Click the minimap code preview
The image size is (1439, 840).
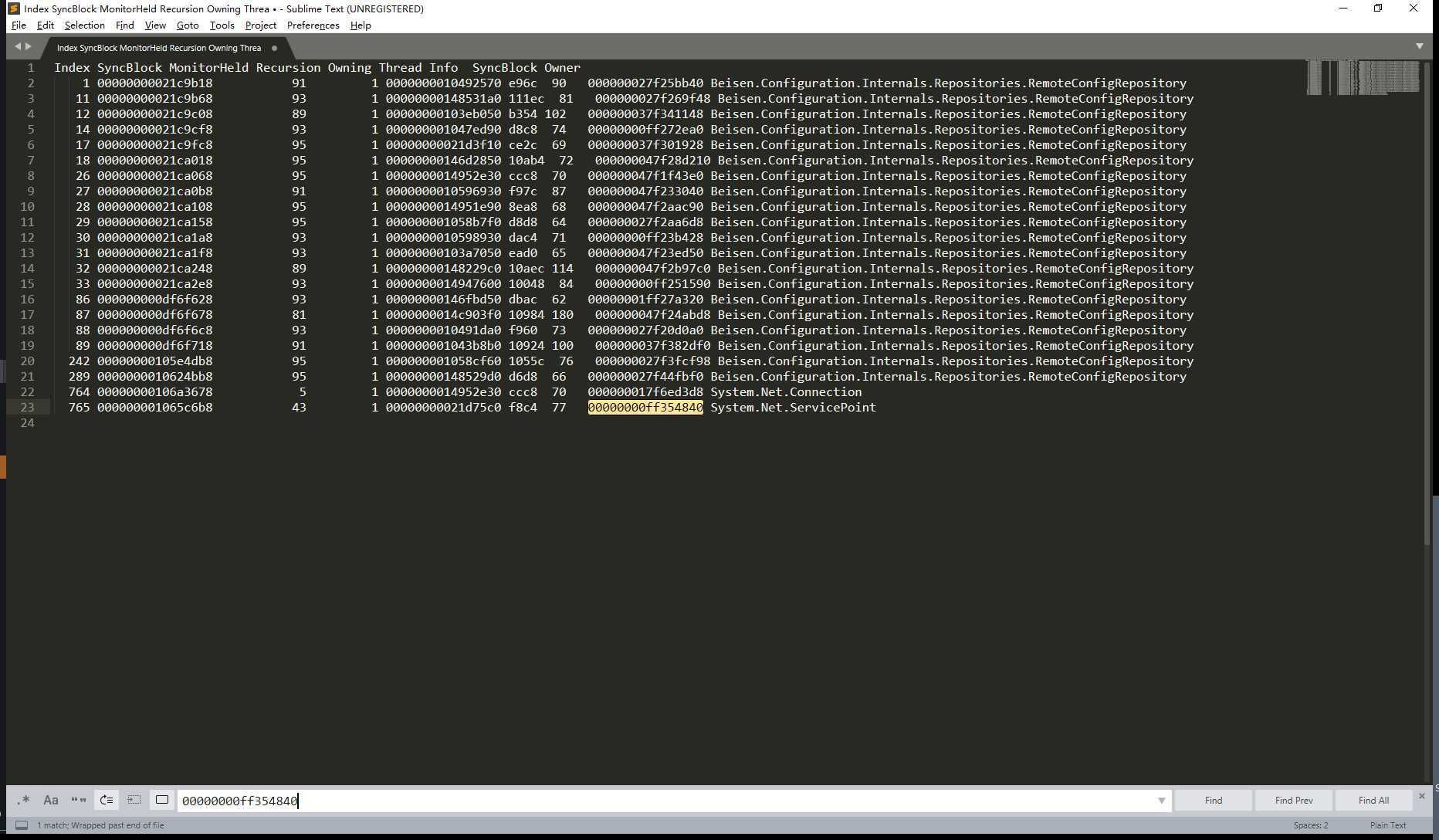pyautogui.click(x=1363, y=77)
